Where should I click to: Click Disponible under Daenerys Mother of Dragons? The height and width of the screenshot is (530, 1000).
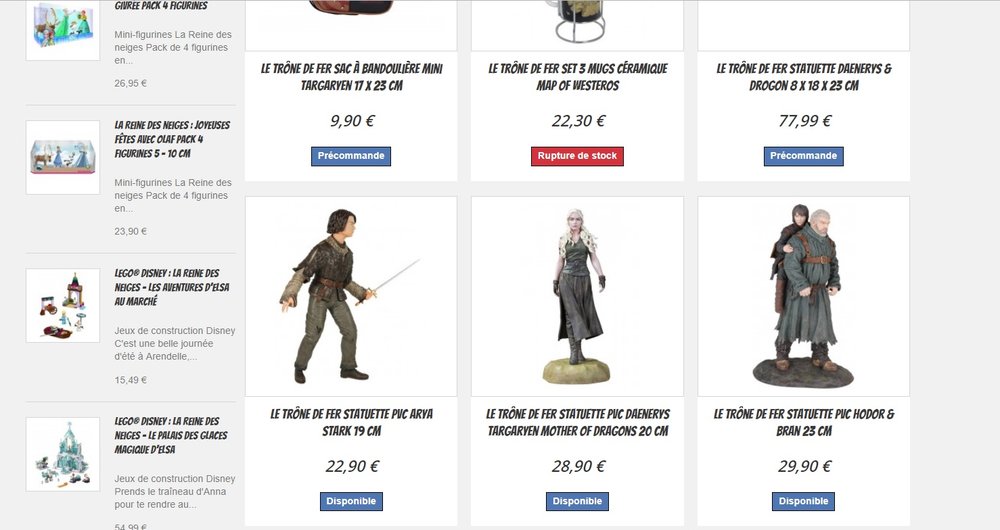pos(577,501)
